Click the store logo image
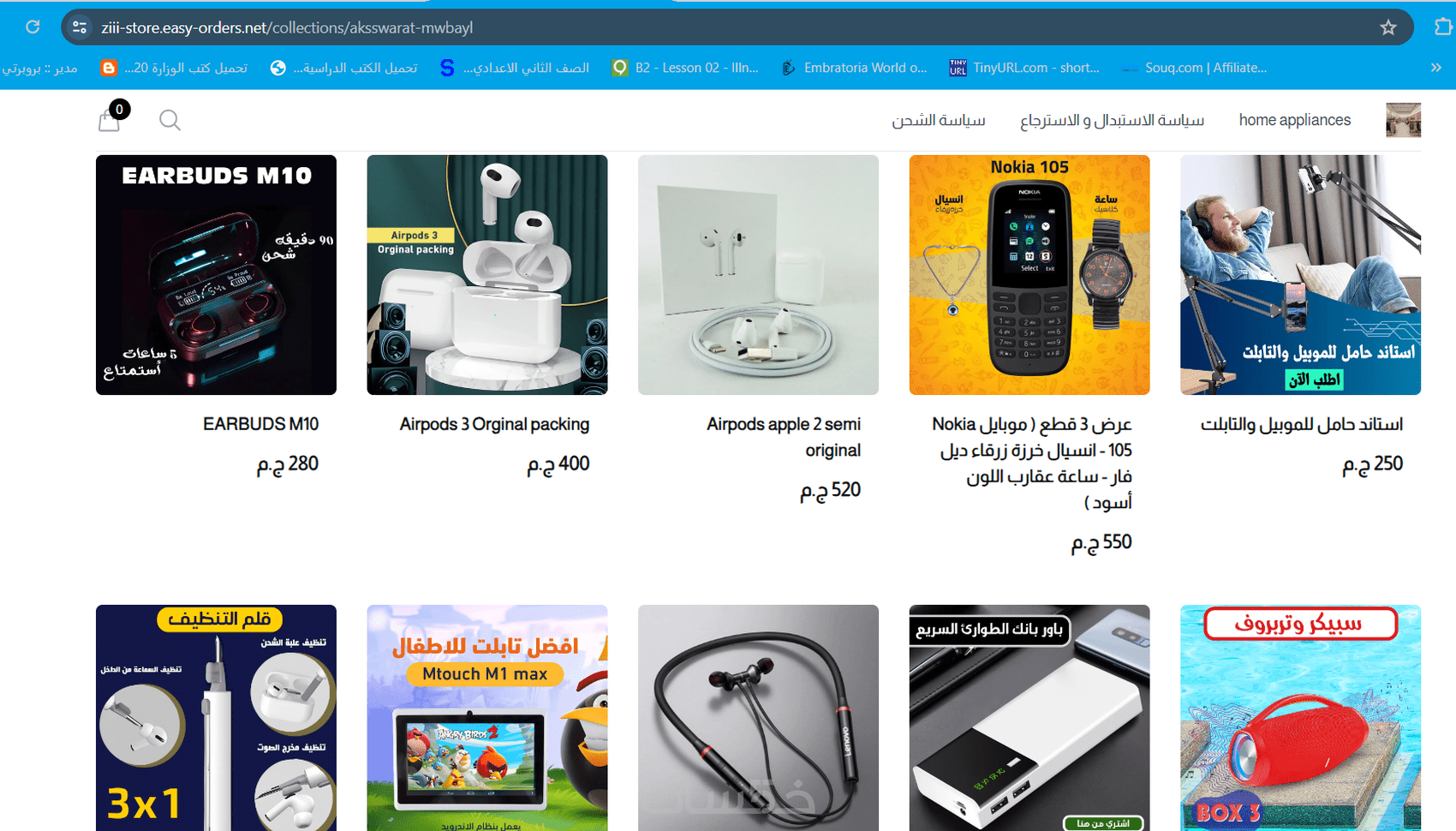This screenshot has height=831, width=1456. tap(1403, 120)
